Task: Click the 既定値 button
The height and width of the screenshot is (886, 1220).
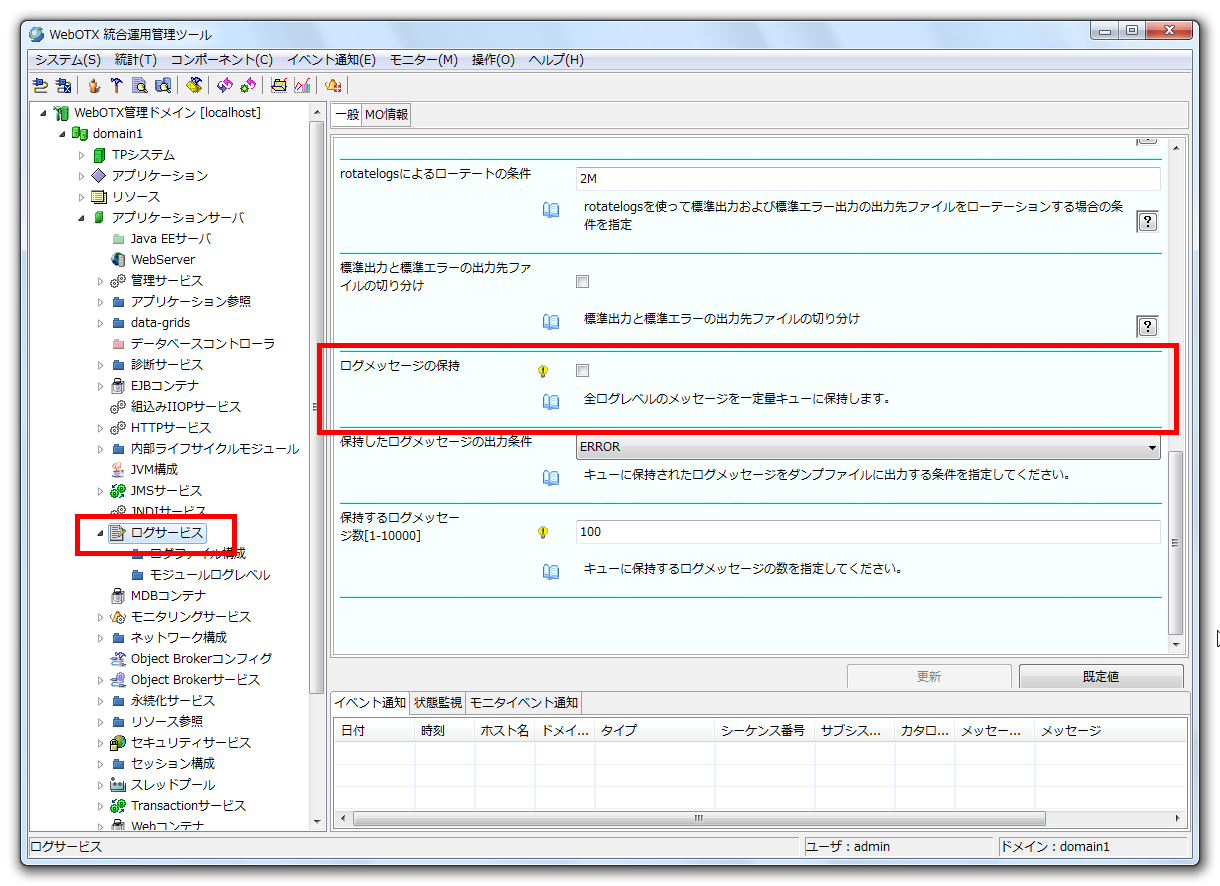Action: (x=1100, y=676)
